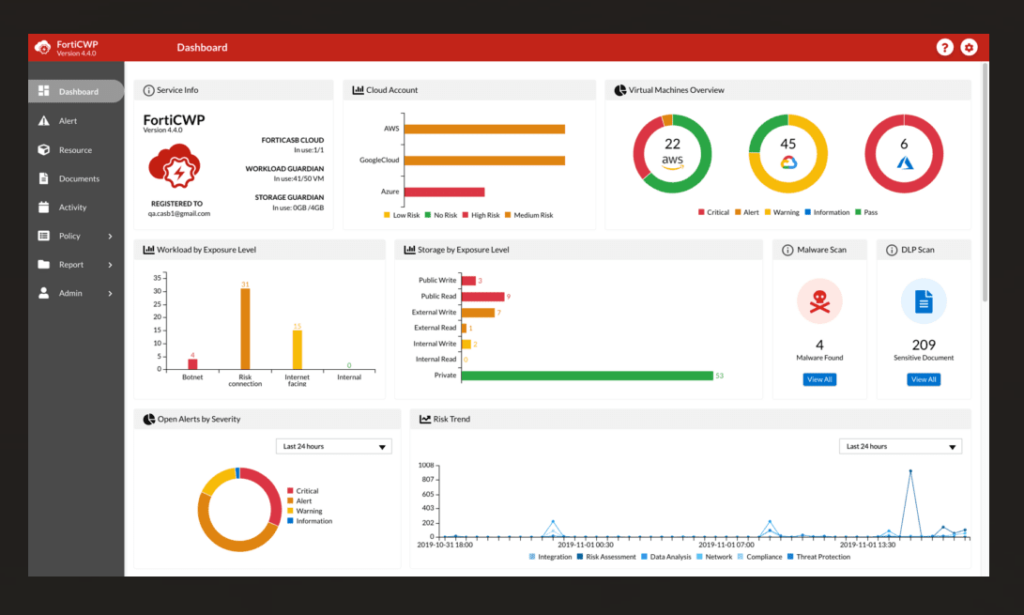Screen dimensions: 1024x615
Task: Toggle Warning legend in Open Alerts by Severity
Action: (304, 511)
